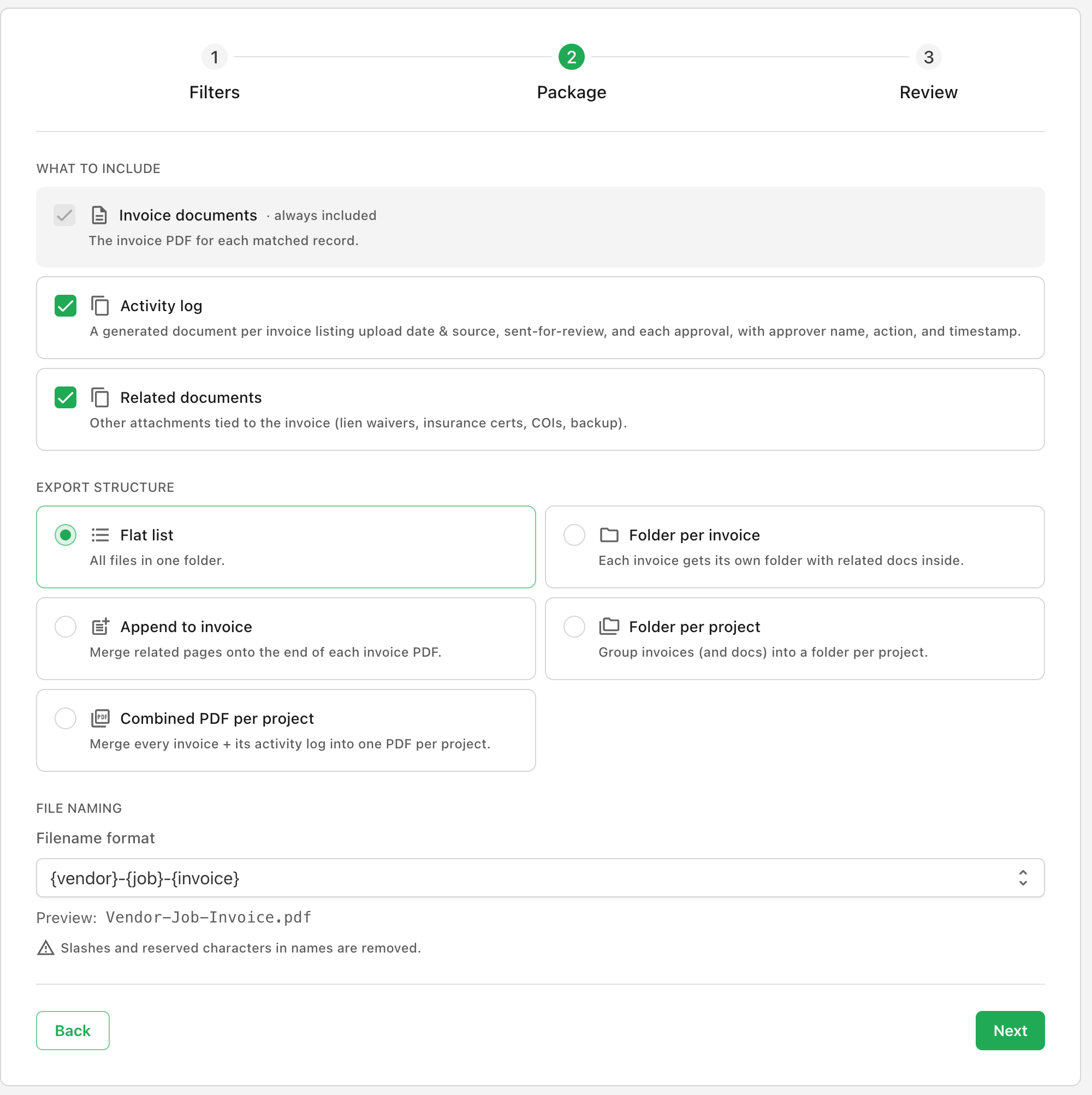Viewport: 1092px width, 1095px height.
Task: Click the Filename format label
Action: click(95, 838)
